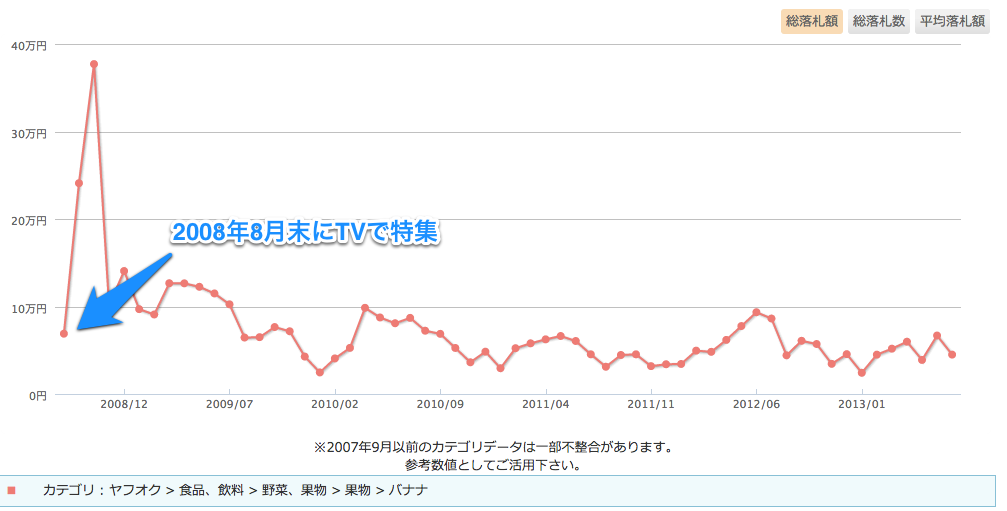
Task: Click the highest peak data point near 38万円
Action: [x=94, y=64]
